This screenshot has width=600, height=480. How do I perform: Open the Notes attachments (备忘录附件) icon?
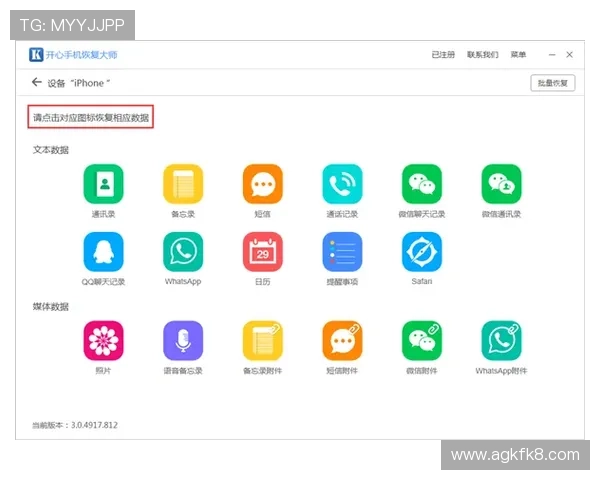tap(262, 340)
